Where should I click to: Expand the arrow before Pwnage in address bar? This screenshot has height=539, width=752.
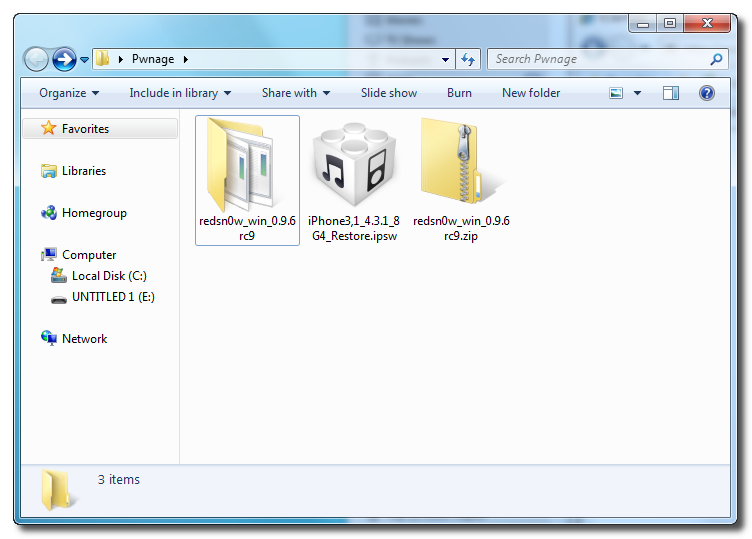point(121,59)
